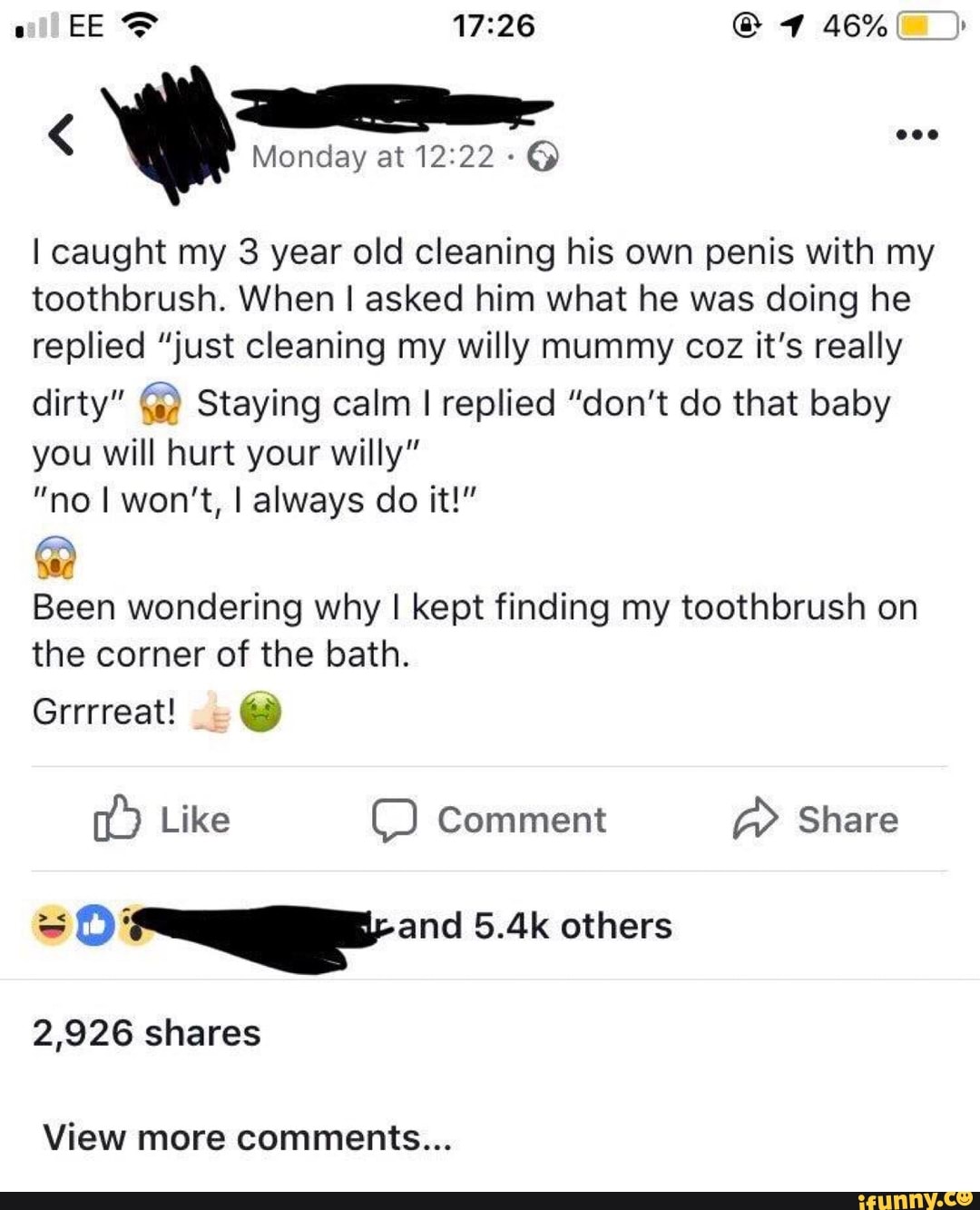The height and width of the screenshot is (1210, 980).
Task: Tap the public globe privacy icon
Action: click(543, 157)
